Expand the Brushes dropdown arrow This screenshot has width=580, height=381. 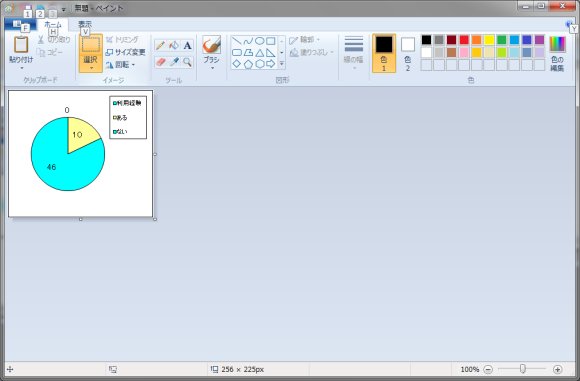click(212, 68)
